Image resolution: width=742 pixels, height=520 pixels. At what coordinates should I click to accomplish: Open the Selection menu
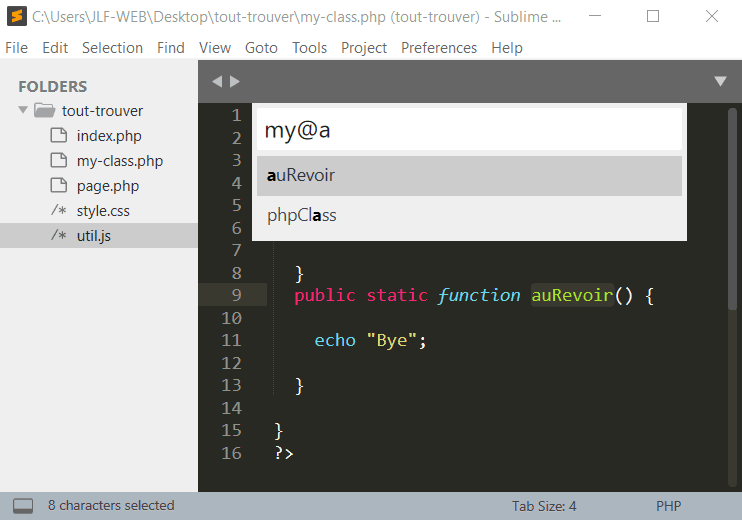click(x=112, y=48)
